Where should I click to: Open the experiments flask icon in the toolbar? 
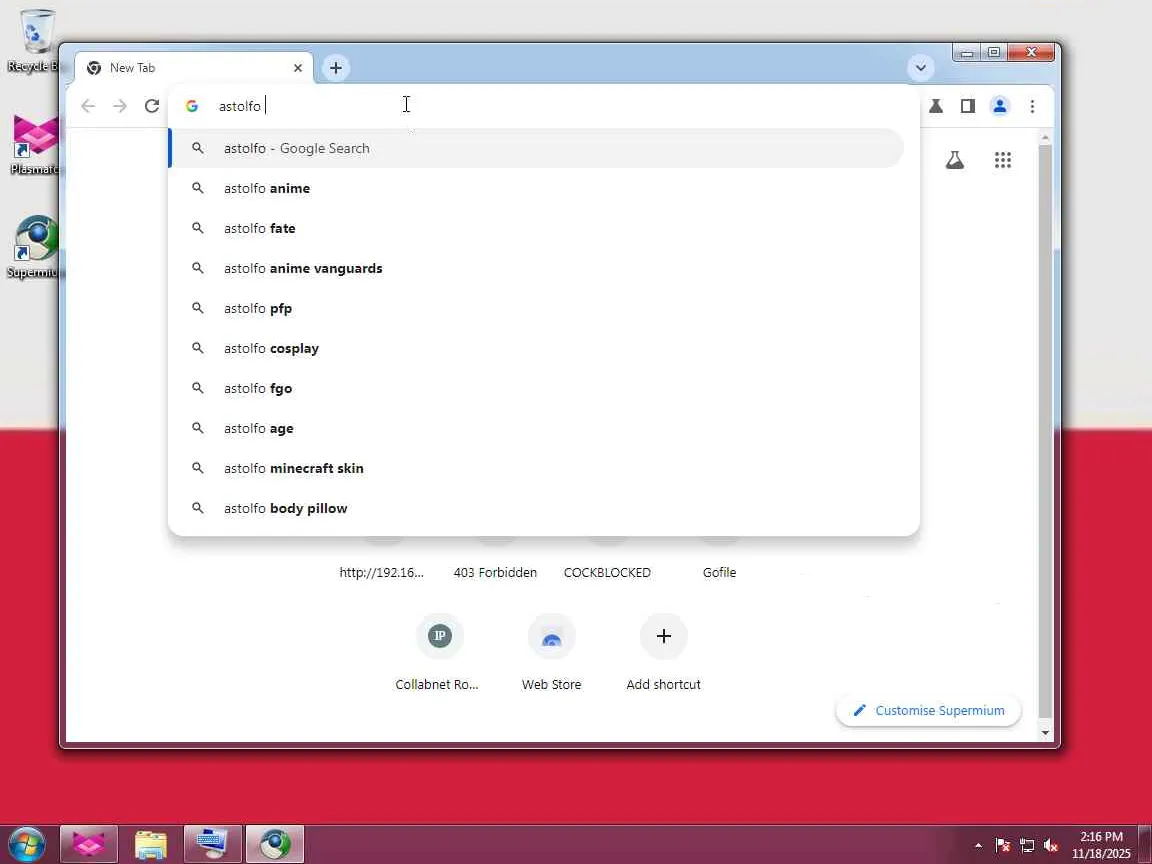point(935,106)
